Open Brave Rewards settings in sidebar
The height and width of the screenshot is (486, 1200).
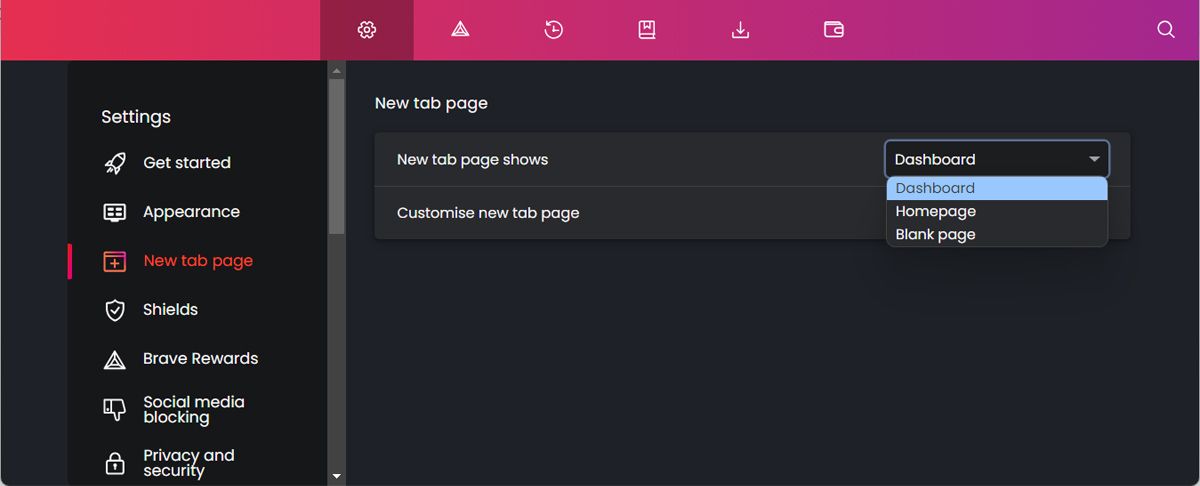[200, 359]
